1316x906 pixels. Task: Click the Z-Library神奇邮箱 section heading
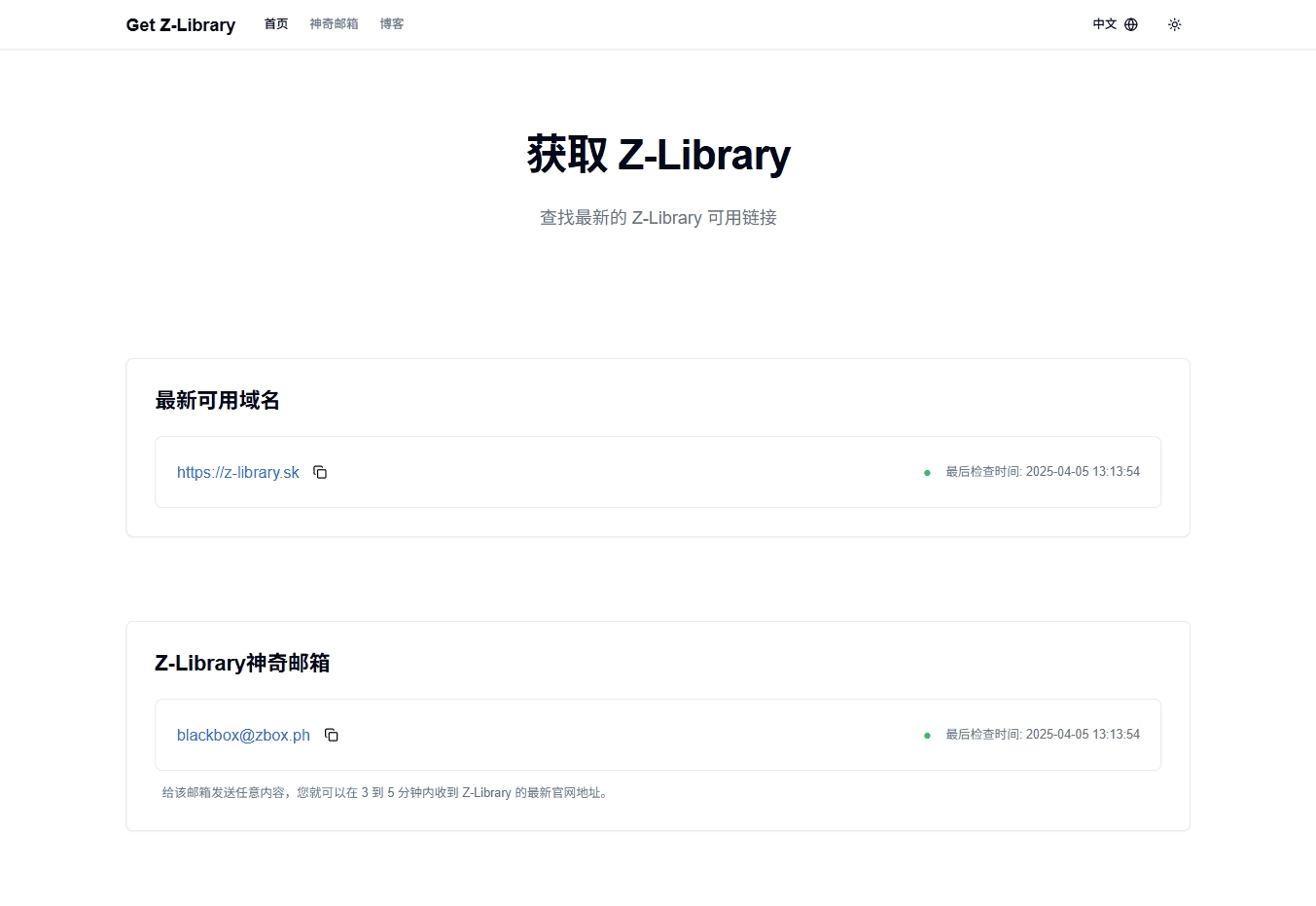pos(242,663)
